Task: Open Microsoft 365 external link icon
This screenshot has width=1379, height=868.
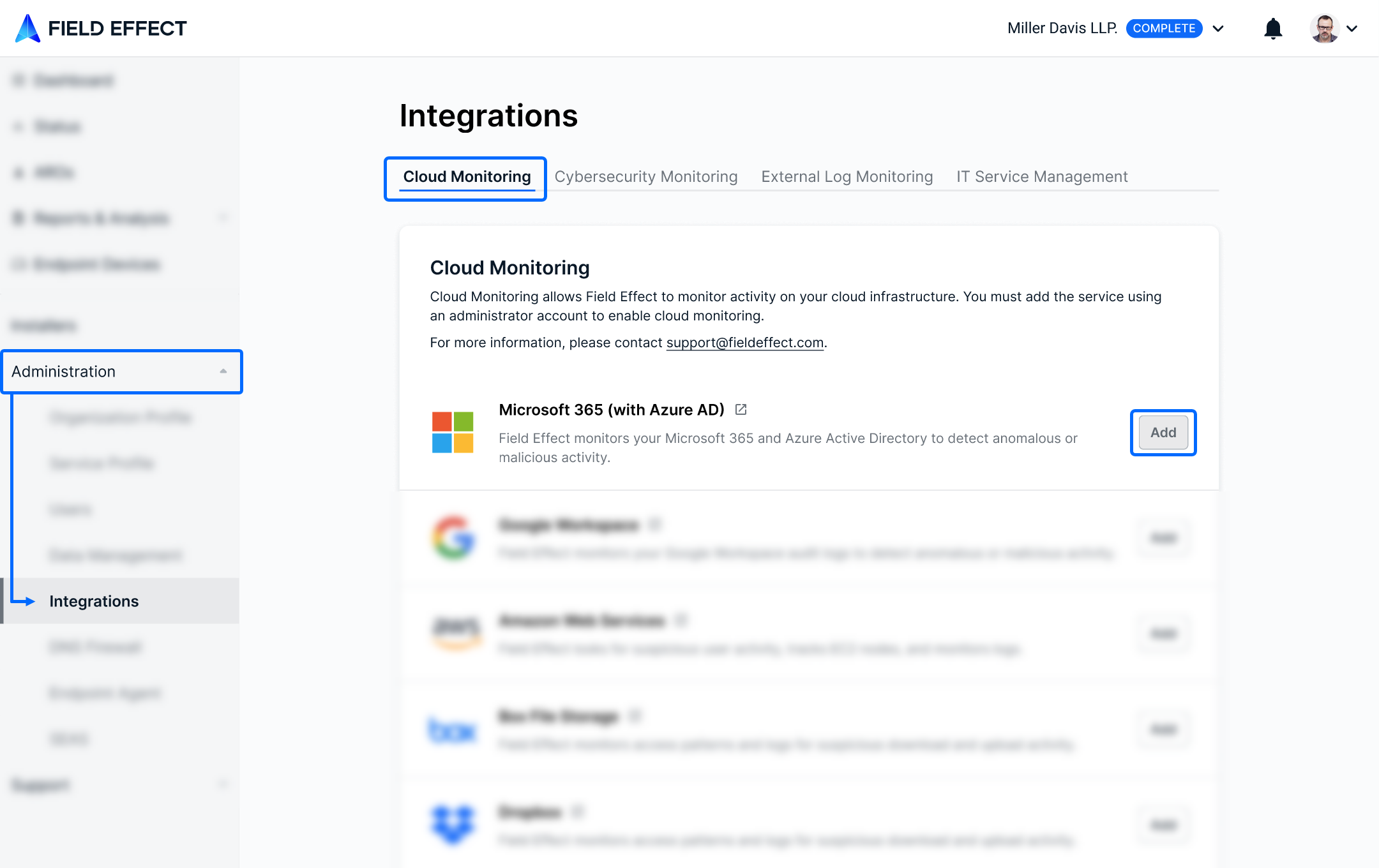Action: 741,410
